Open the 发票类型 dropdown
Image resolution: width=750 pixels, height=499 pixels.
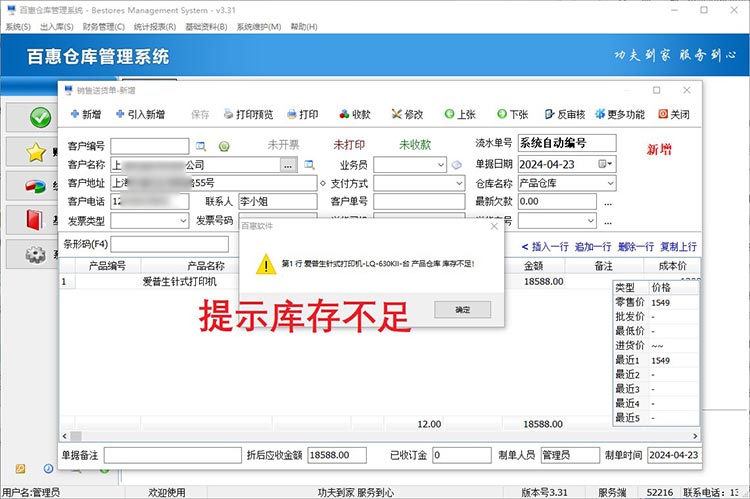(183, 221)
